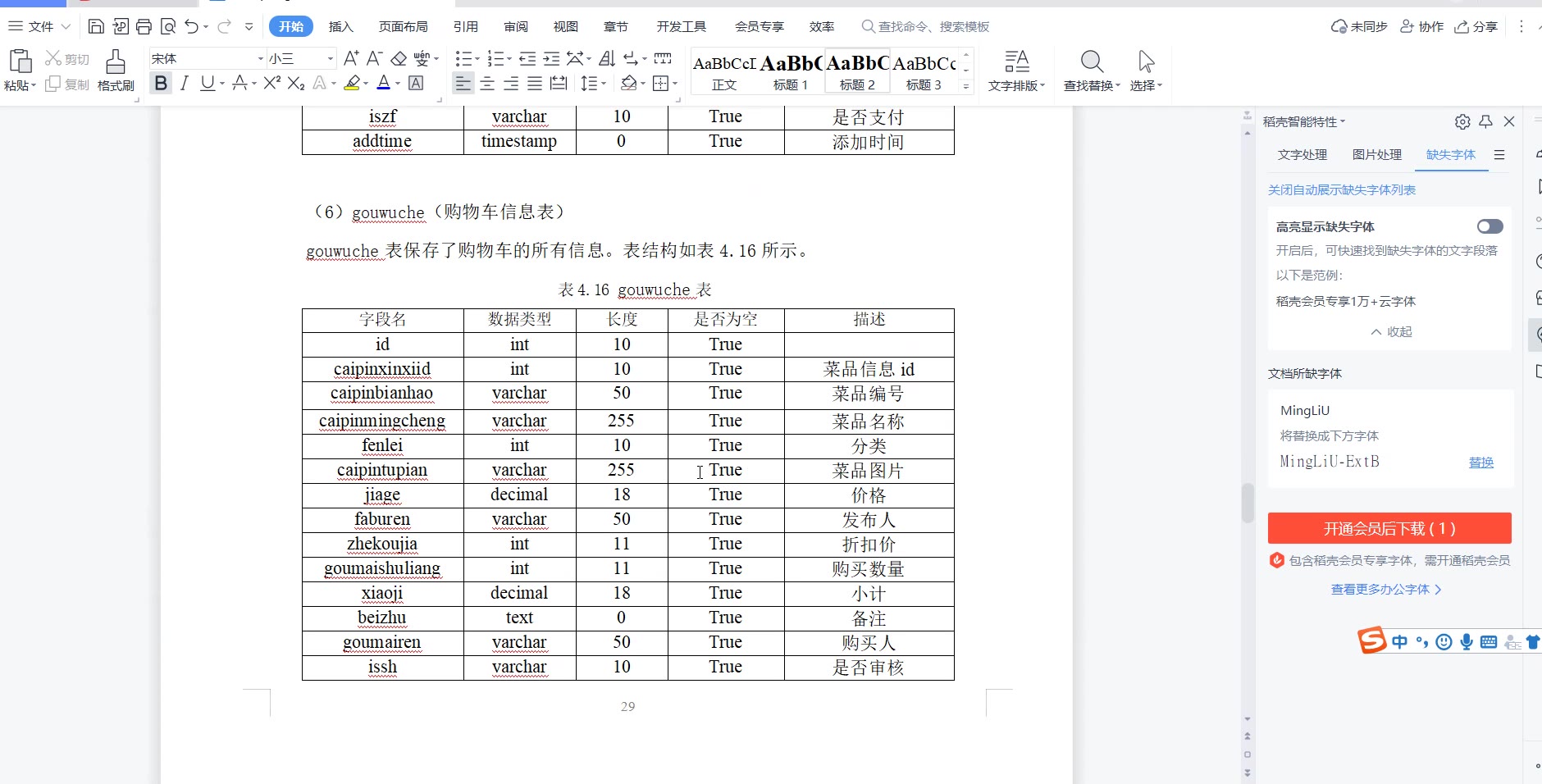Open the font size 小三 dropdown
Viewport: 1542px width, 784px height.
[331, 58]
